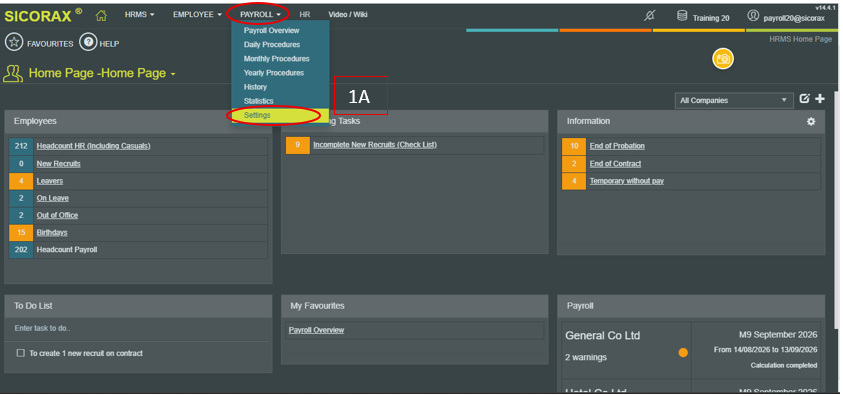Open the End of Probation link
The width and height of the screenshot is (843, 396).
tap(617, 146)
